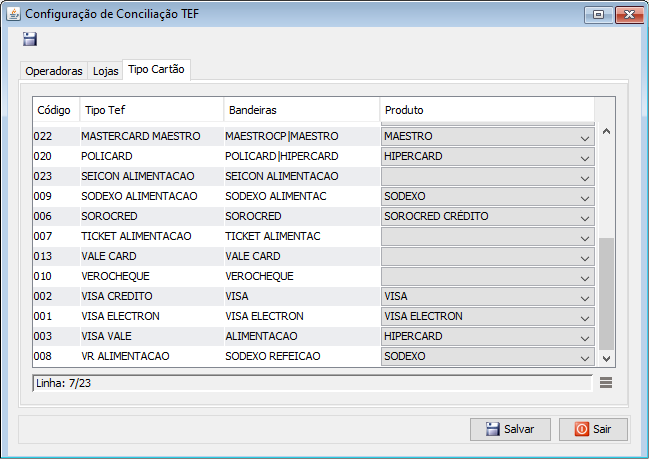Image resolution: width=649 pixels, height=459 pixels.
Task: Click the VALE CARD Tipo Tef cell
Action: pos(151,256)
